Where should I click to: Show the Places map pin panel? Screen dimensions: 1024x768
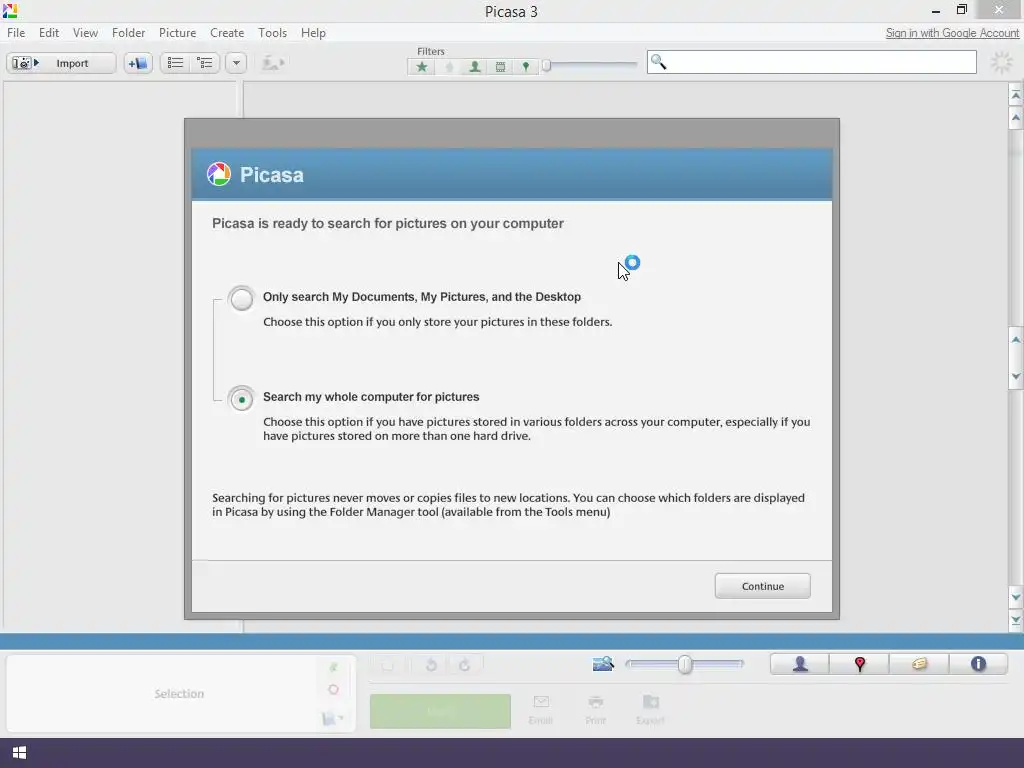tap(859, 664)
